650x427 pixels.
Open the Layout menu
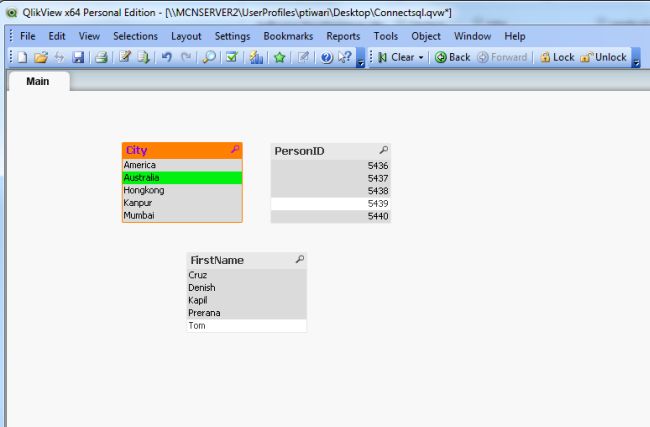click(x=186, y=36)
